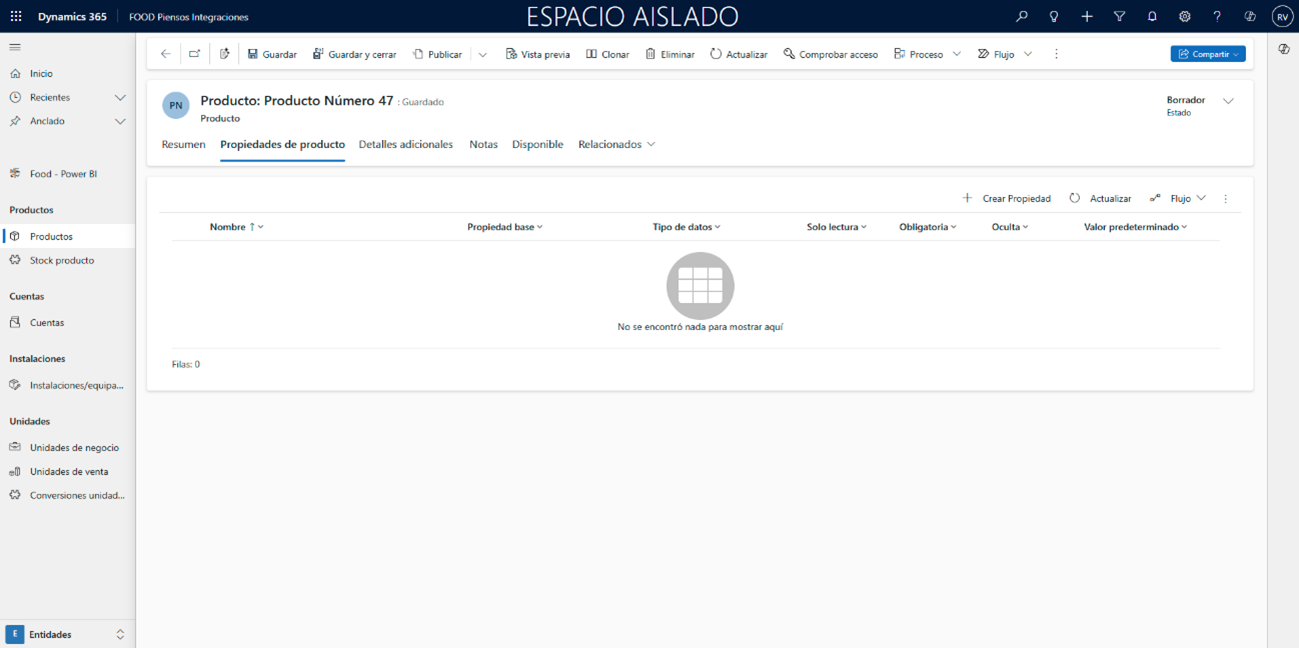Expand the Recientes section in sidebar
Image resolution: width=1299 pixels, height=648 pixels.
[x=120, y=98]
